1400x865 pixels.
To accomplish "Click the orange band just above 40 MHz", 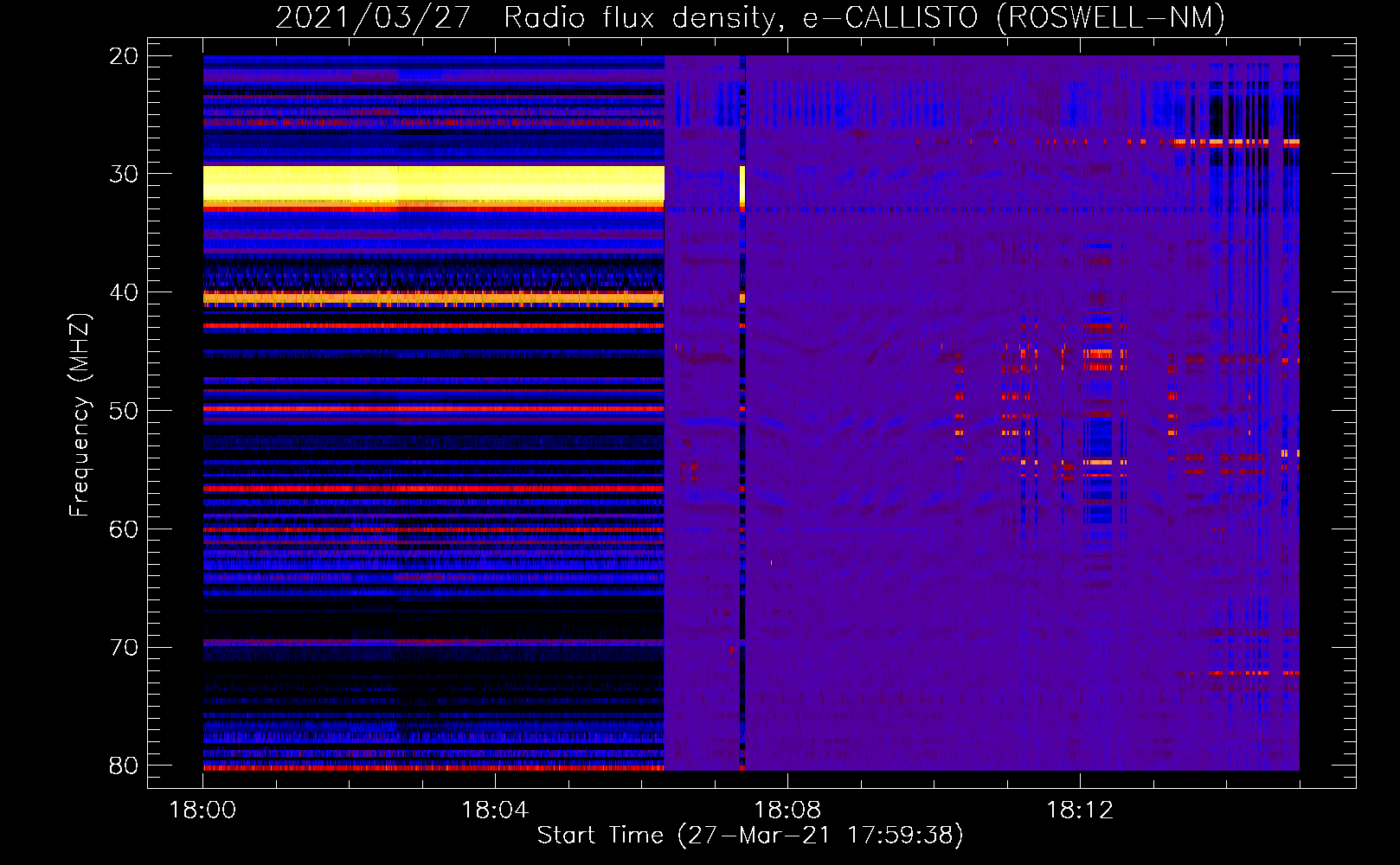I will [433, 298].
